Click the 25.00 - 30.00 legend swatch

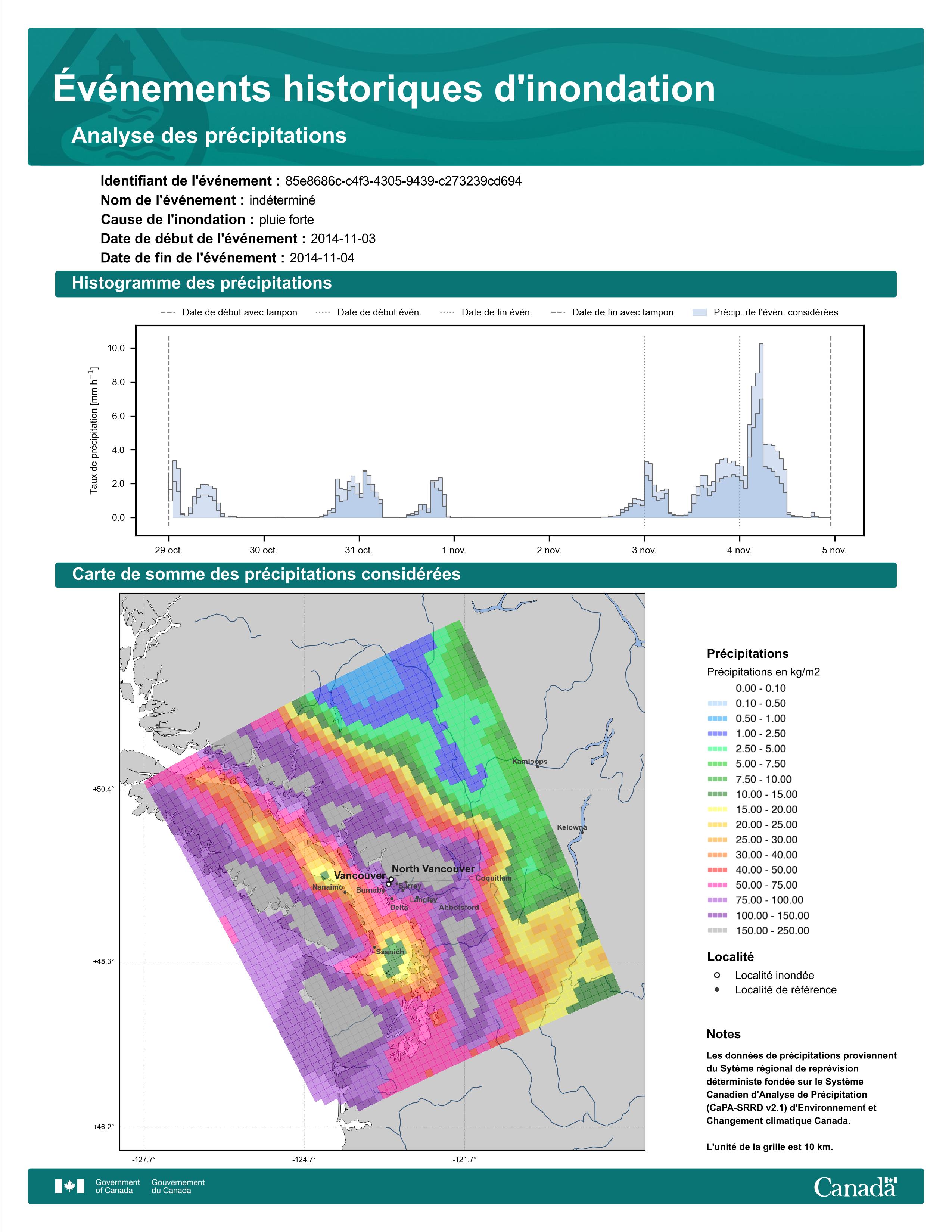click(717, 840)
